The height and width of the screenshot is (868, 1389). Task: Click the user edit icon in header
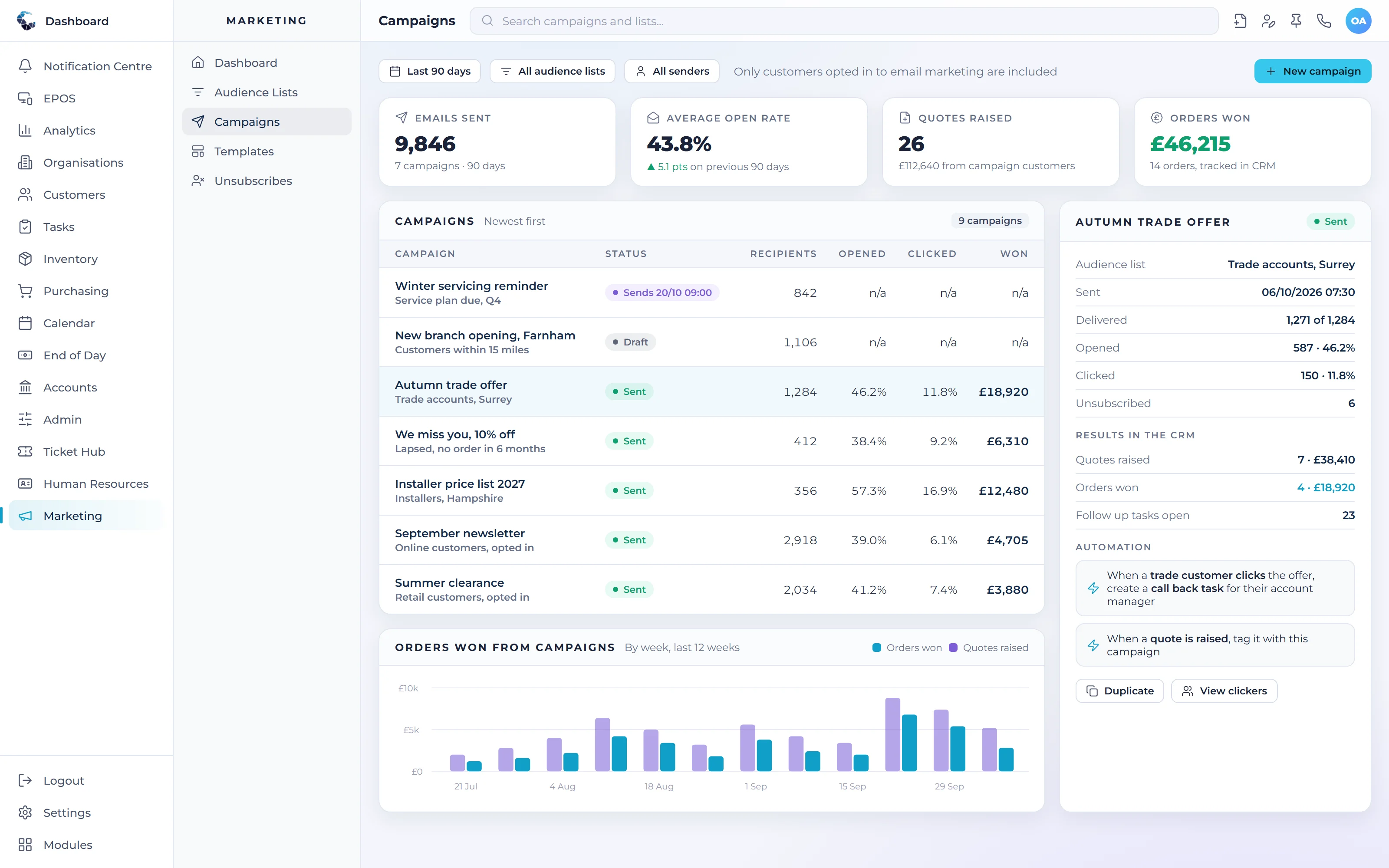(x=1268, y=21)
